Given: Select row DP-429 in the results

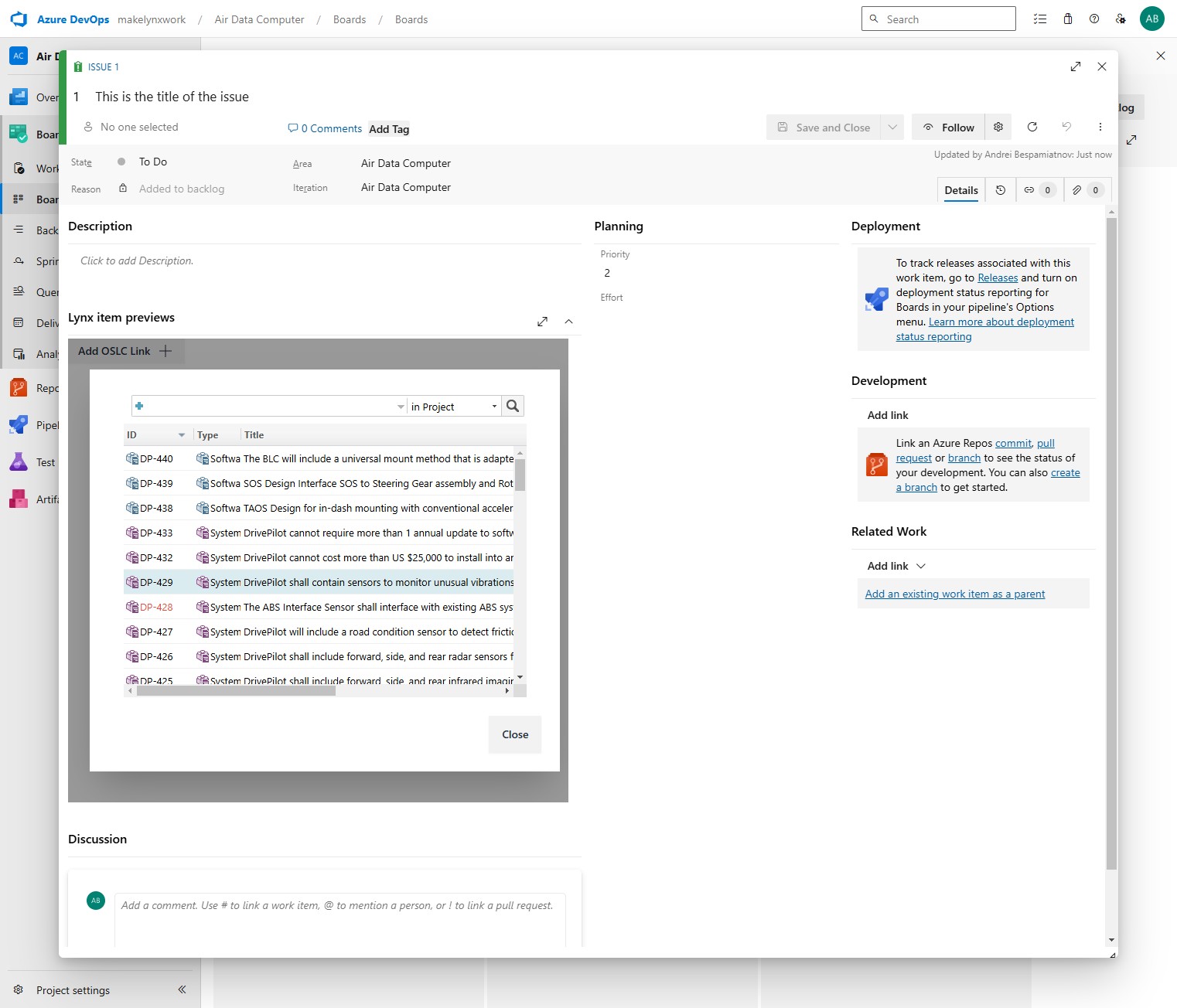Looking at the screenshot, I should [319, 582].
